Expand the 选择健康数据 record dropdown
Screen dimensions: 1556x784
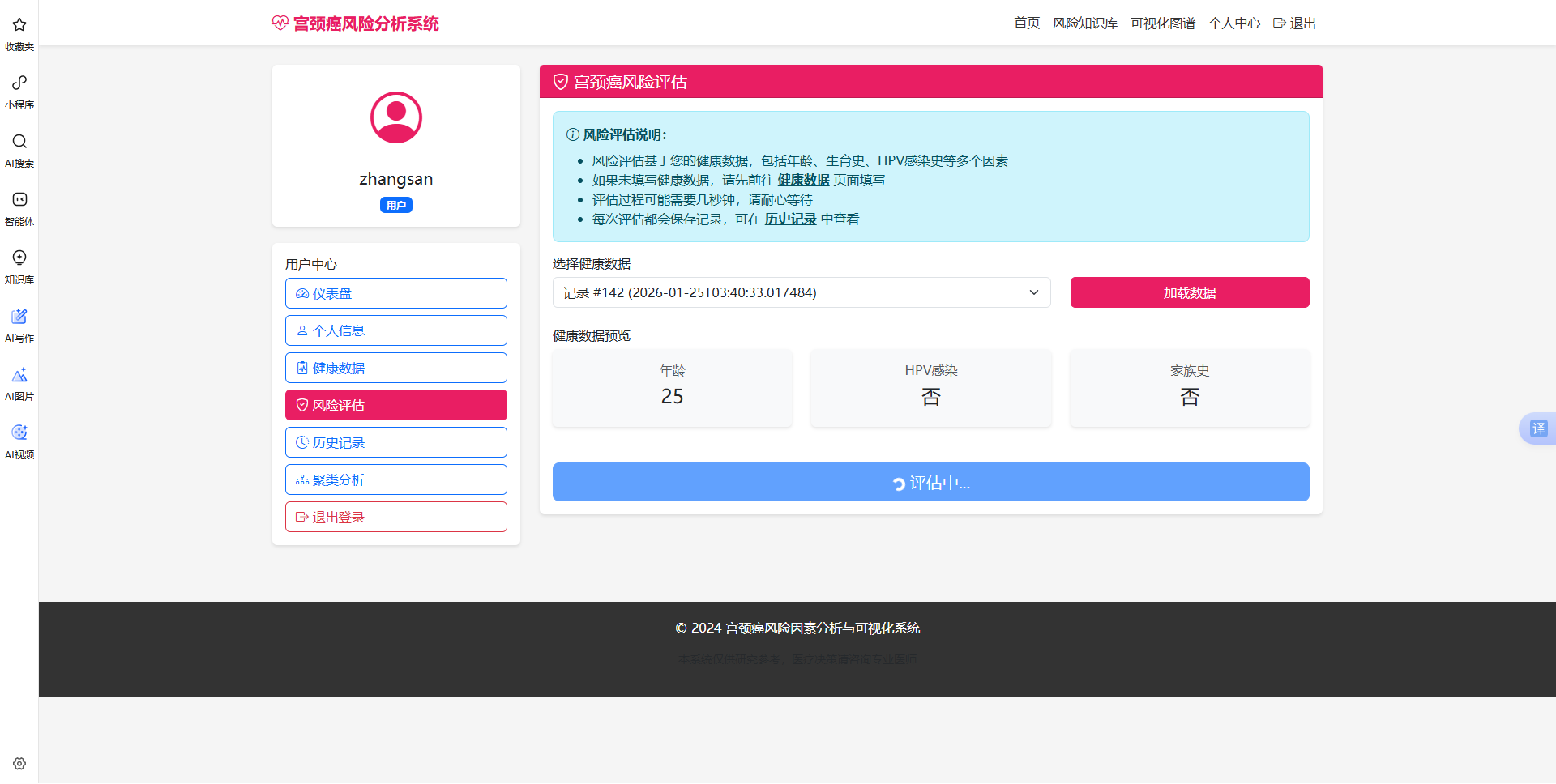(1033, 292)
